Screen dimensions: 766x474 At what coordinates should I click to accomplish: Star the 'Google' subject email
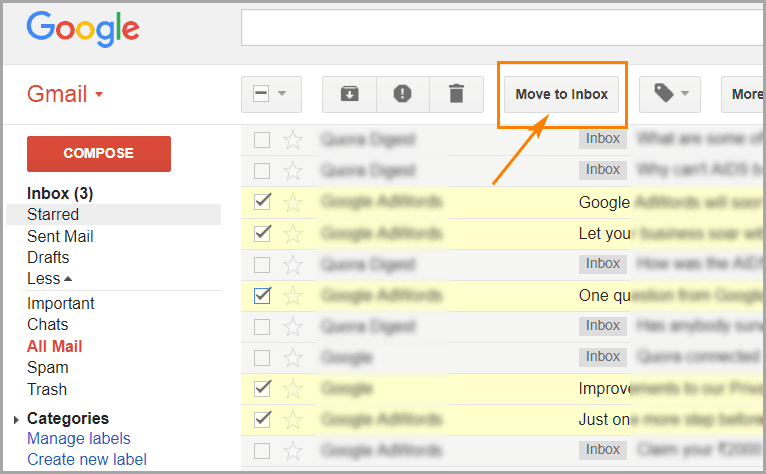tap(293, 202)
